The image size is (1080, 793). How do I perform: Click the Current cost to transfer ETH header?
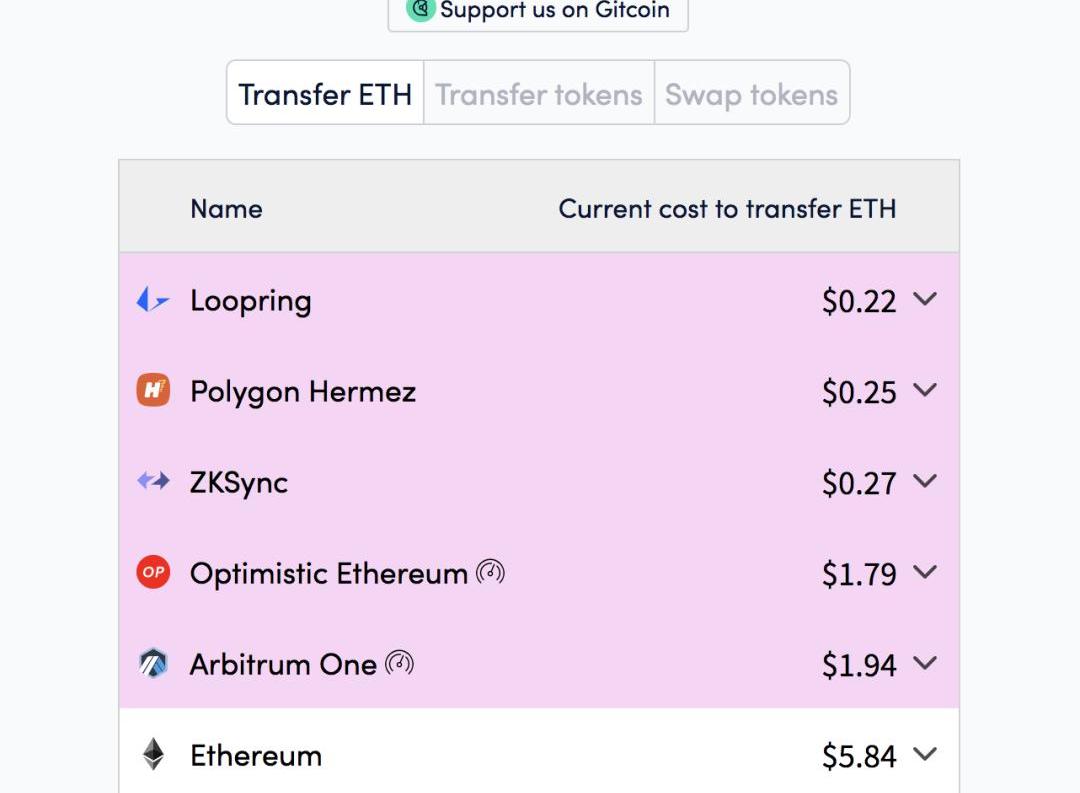727,208
